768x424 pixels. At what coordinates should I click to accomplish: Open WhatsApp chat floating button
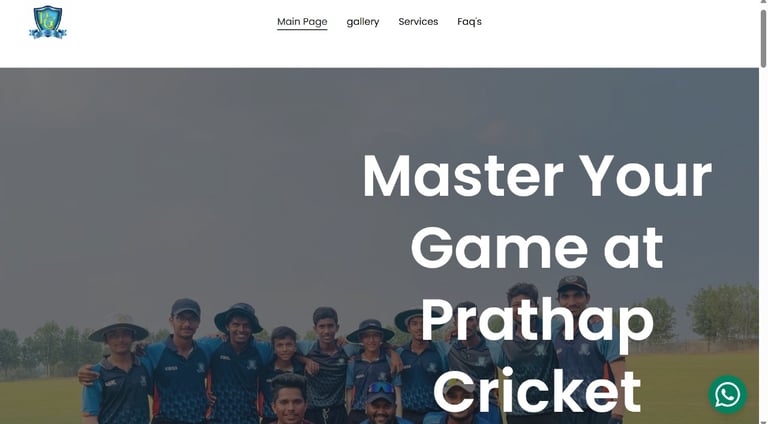[727, 394]
